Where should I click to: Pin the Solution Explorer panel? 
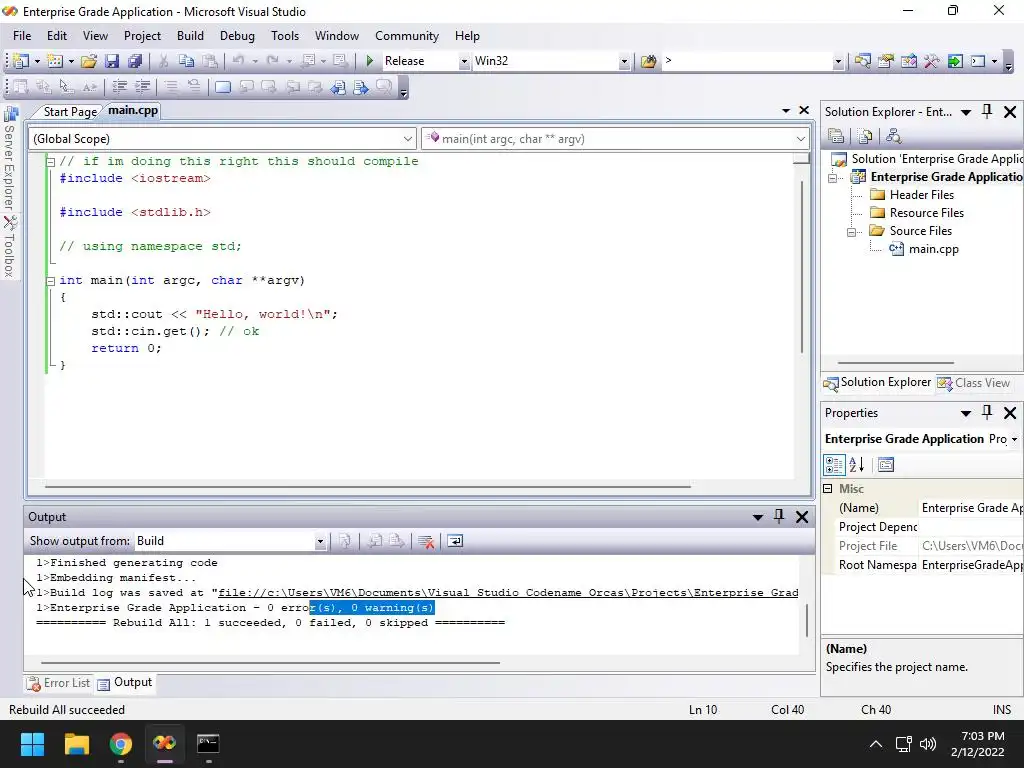pyautogui.click(x=987, y=112)
